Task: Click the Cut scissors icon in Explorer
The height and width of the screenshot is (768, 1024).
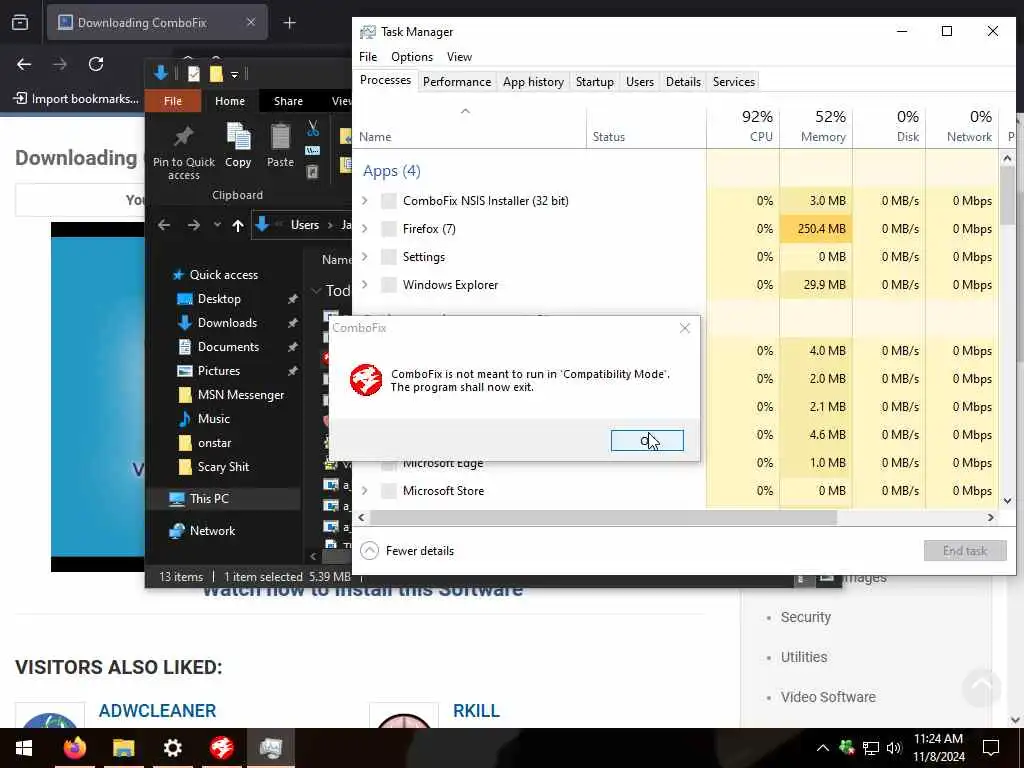Action: point(313,128)
